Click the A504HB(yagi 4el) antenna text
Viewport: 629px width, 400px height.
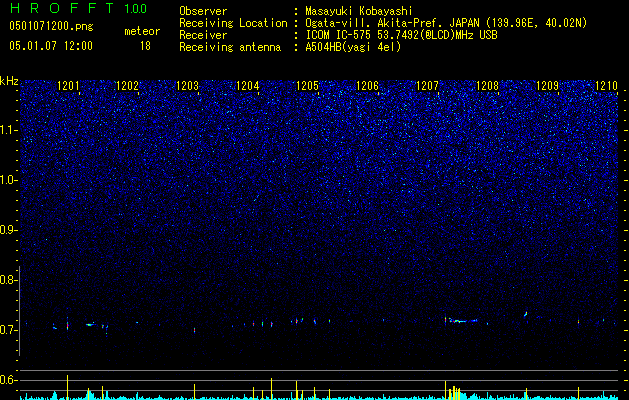pos(353,47)
